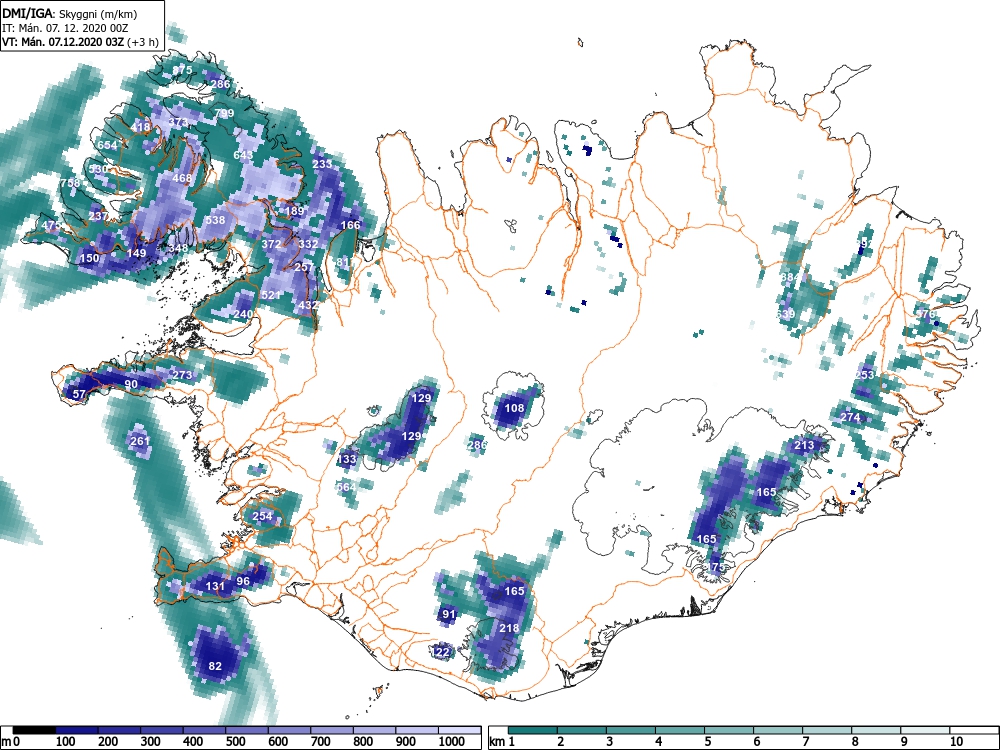Click the visibility value '372'
The image size is (1000, 750).
pyautogui.click(x=271, y=244)
